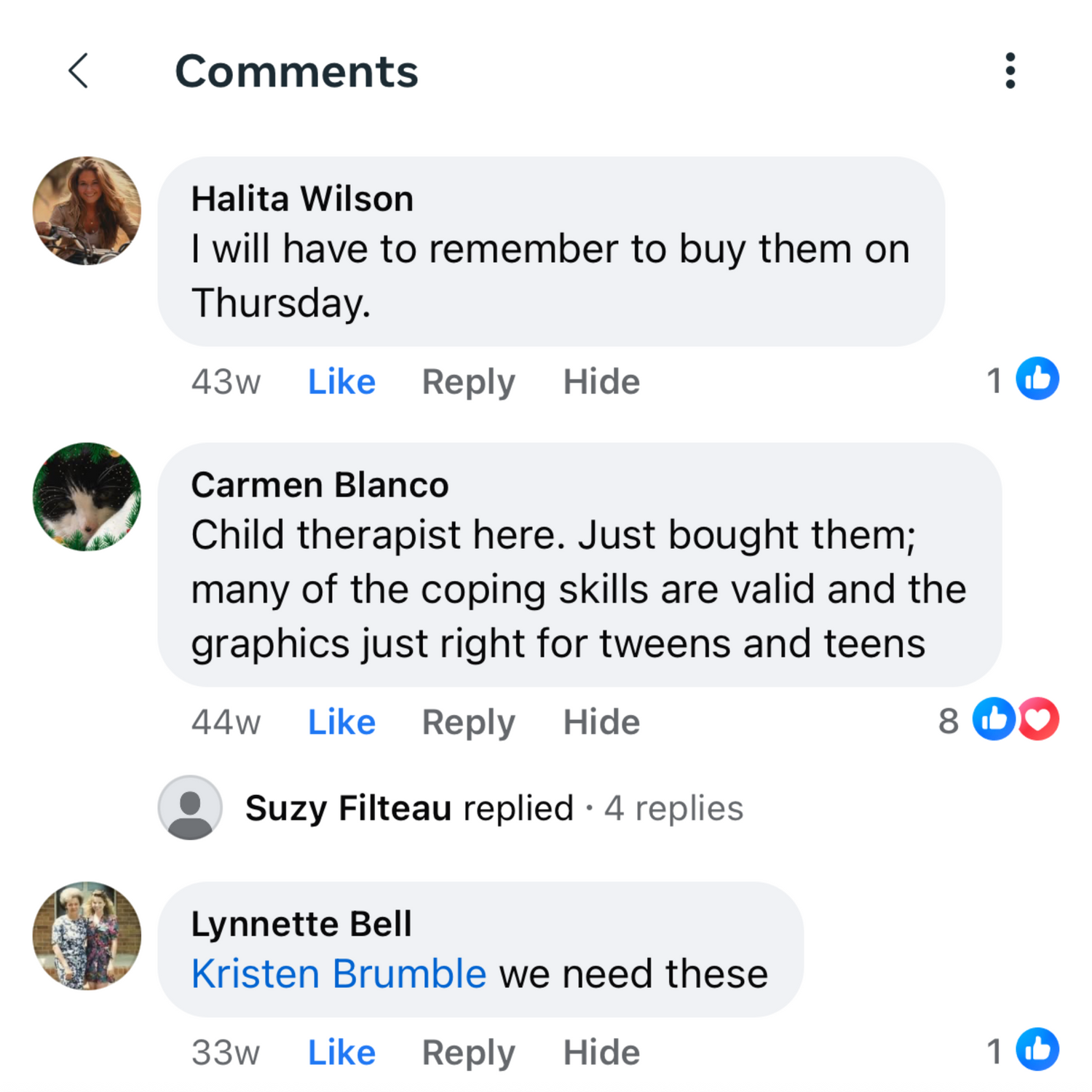Hide Halita Wilson's comment
Screen dimensions: 1092x1092
click(601, 381)
